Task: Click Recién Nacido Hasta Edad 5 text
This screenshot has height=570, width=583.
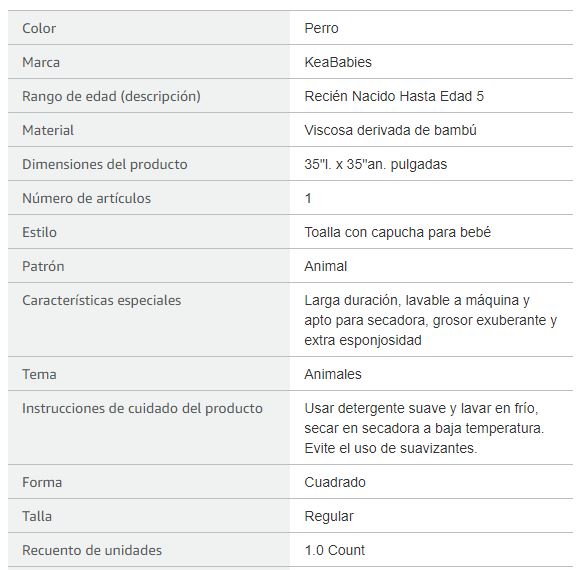Action: point(394,96)
